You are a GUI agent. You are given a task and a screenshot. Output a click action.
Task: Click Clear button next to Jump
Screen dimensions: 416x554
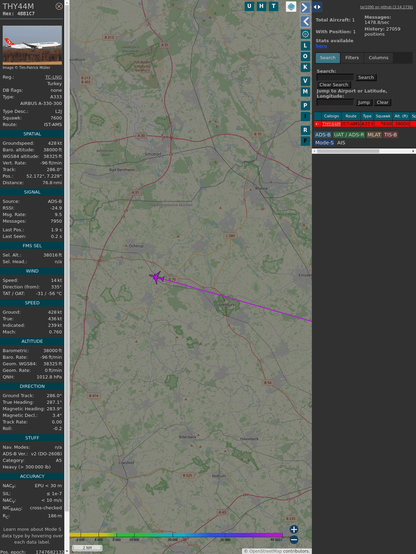click(382, 102)
